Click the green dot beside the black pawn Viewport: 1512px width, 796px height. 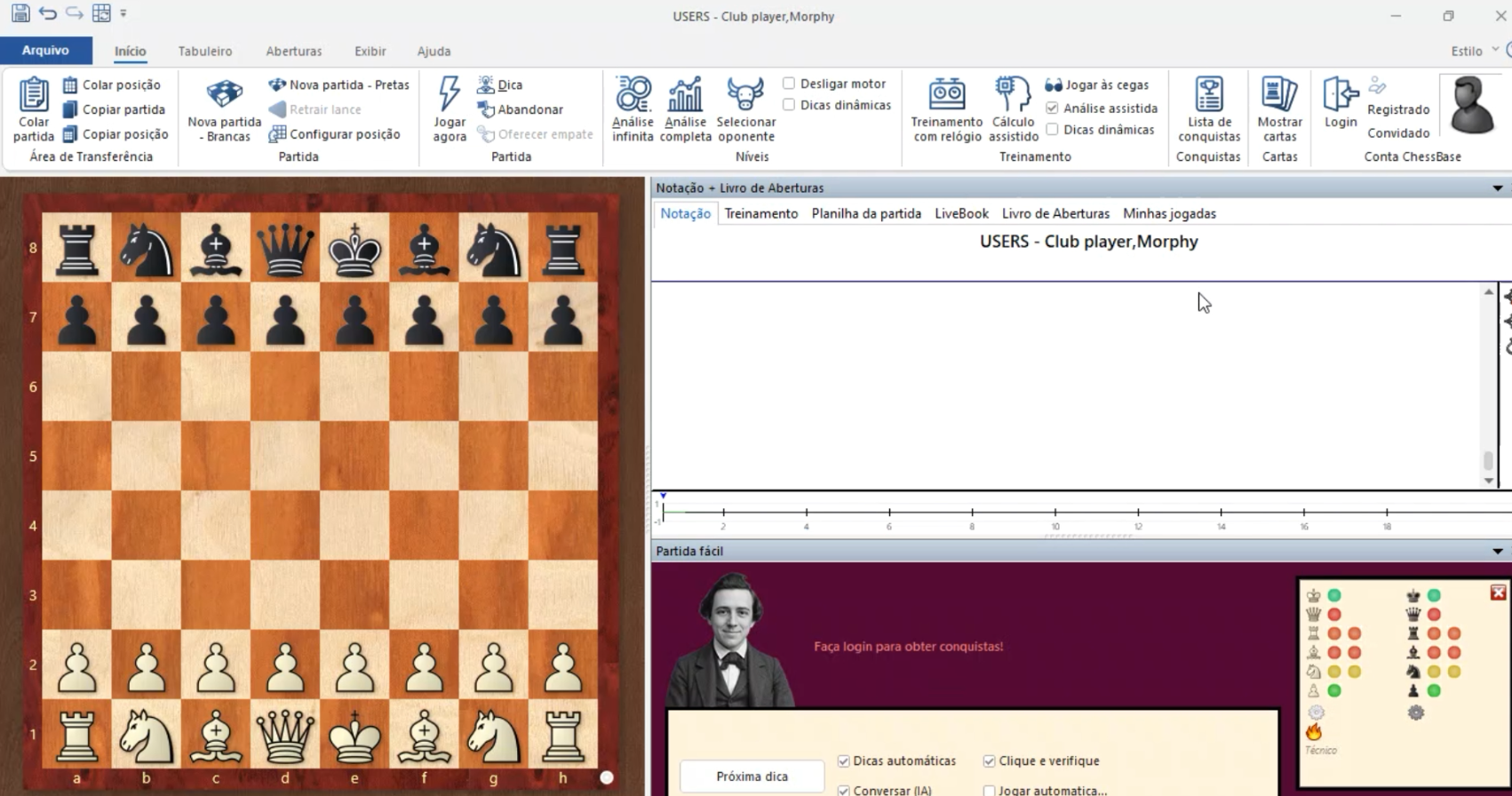pyautogui.click(x=1434, y=690)
